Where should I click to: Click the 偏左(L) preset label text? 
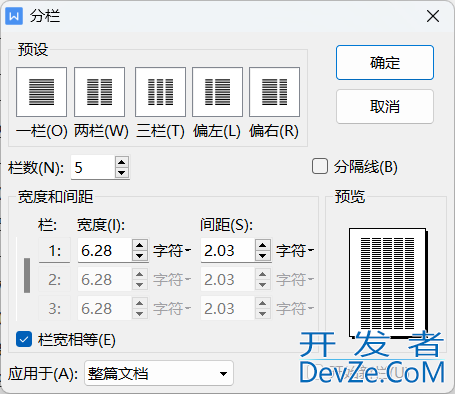(x=217, y=131)
